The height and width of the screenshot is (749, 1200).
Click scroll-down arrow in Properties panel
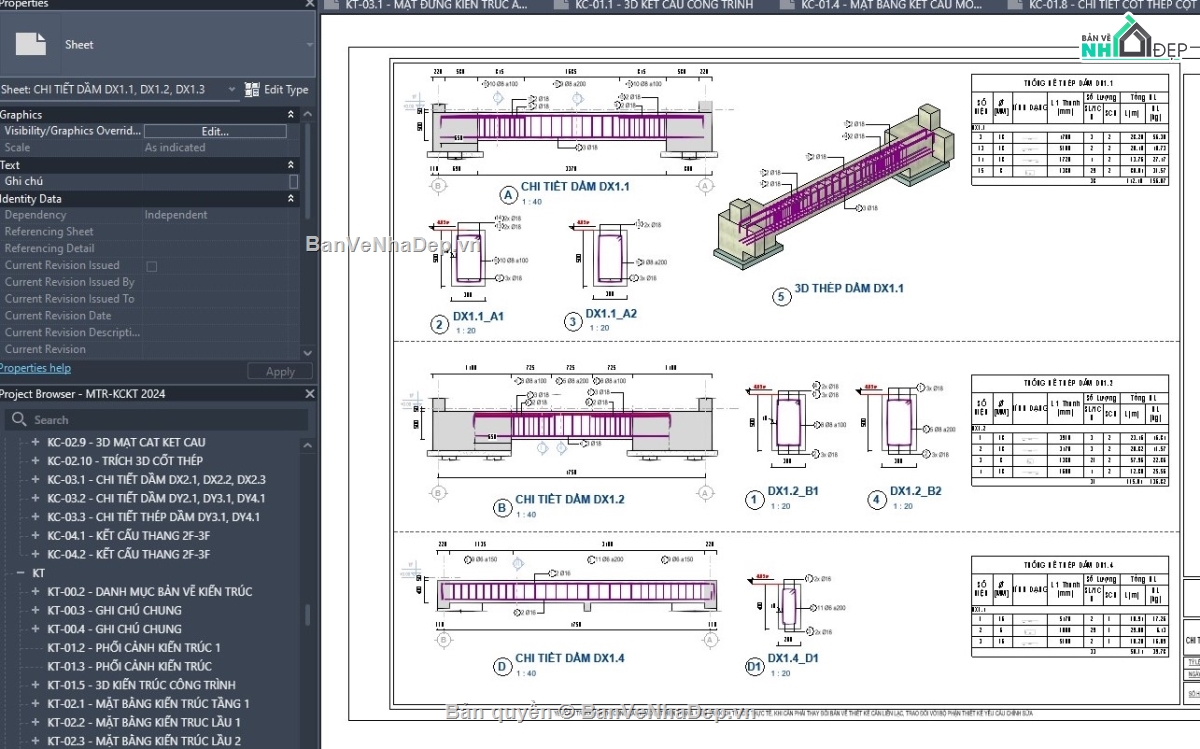[308, 351]
